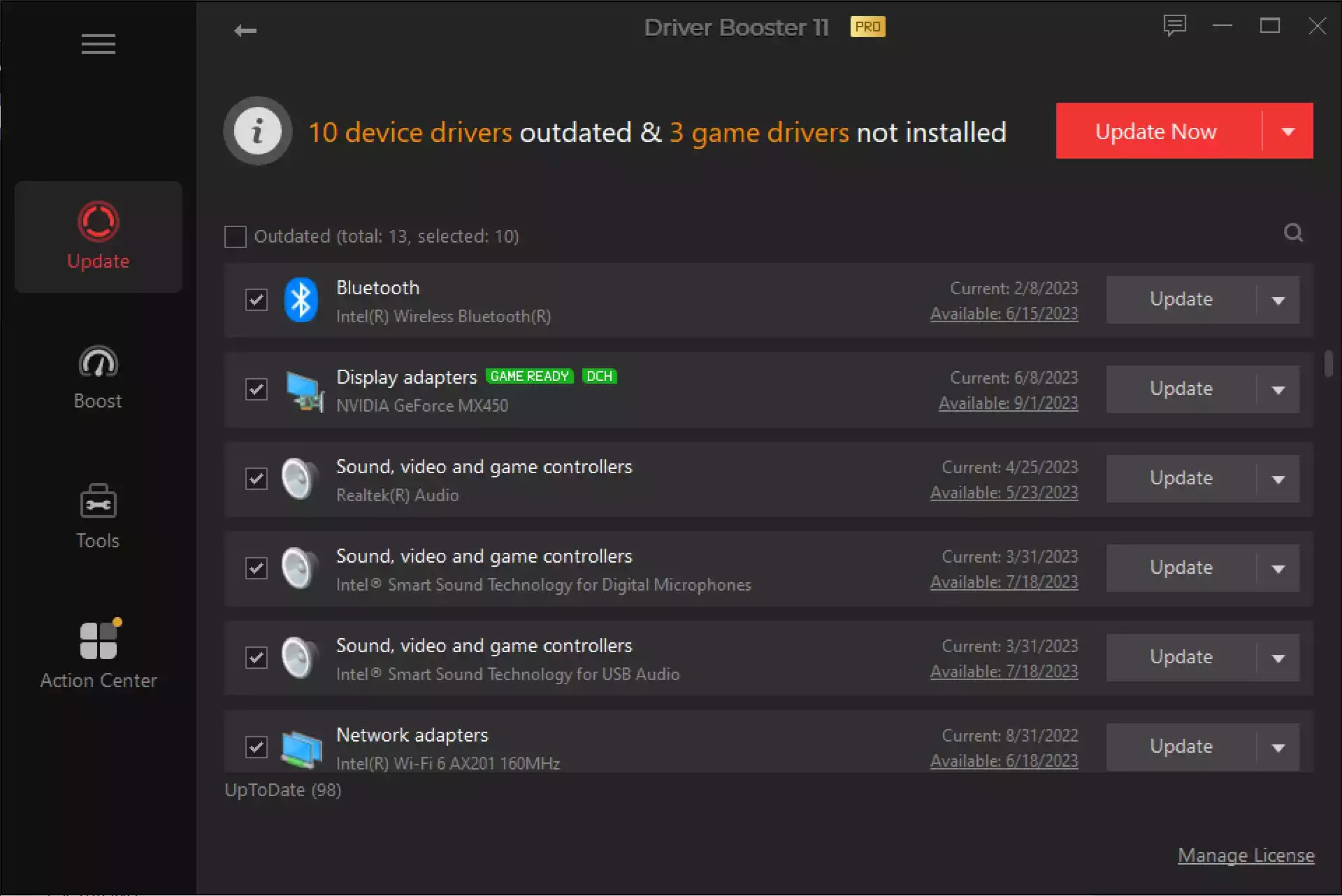Viewport: 1342px width, 896px height.
Task: Toggle Bluetooth driver update checkbox
Action: click(256, 300)
